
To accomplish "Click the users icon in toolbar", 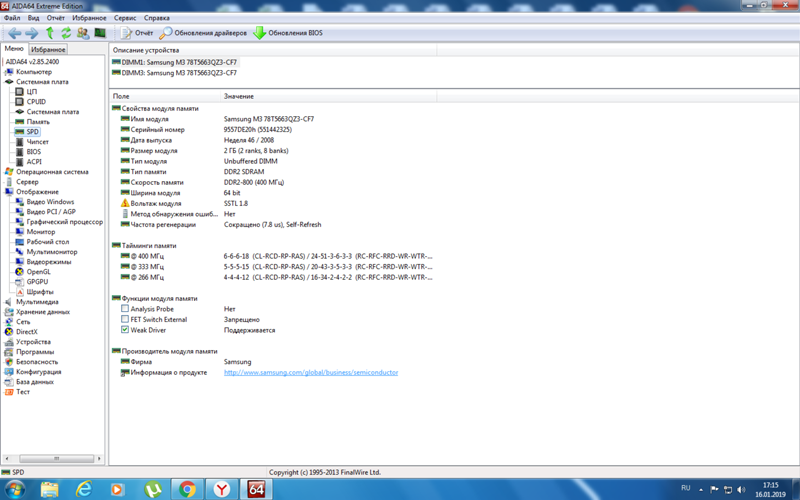I will click(x=83, y=33).
